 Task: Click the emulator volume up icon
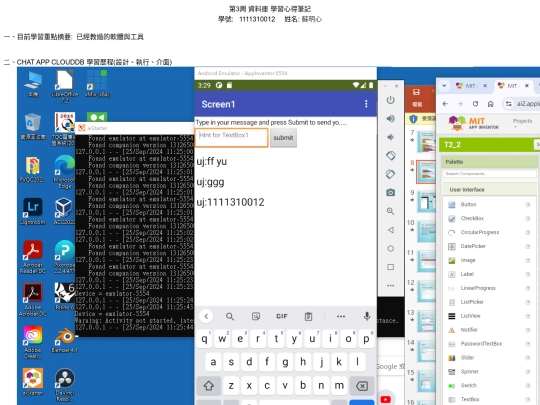click(390, 119)
